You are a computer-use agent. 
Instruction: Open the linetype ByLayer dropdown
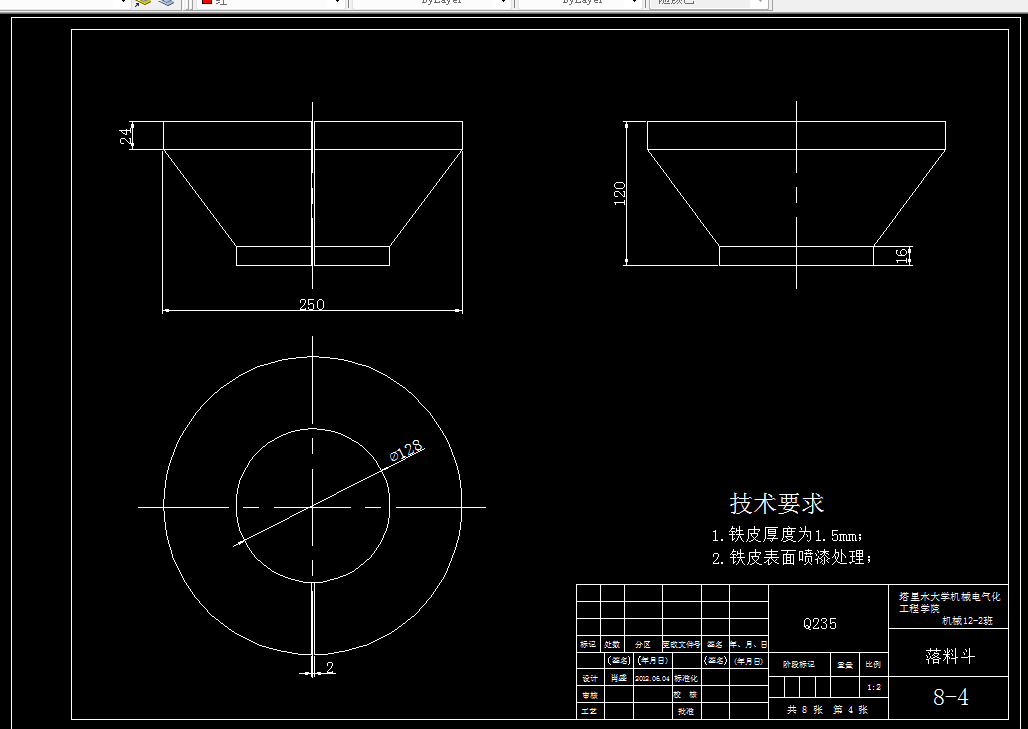(x=431, y=3)
